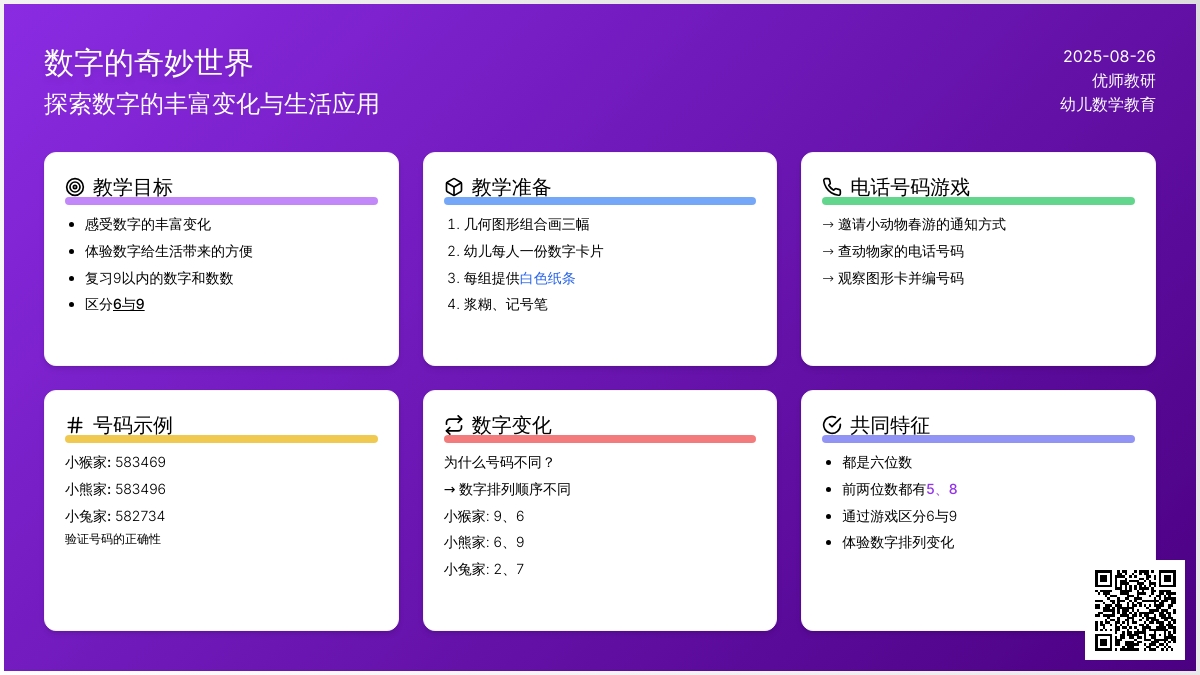Click the 号码示例 card heading

click(x=133, y=425)
